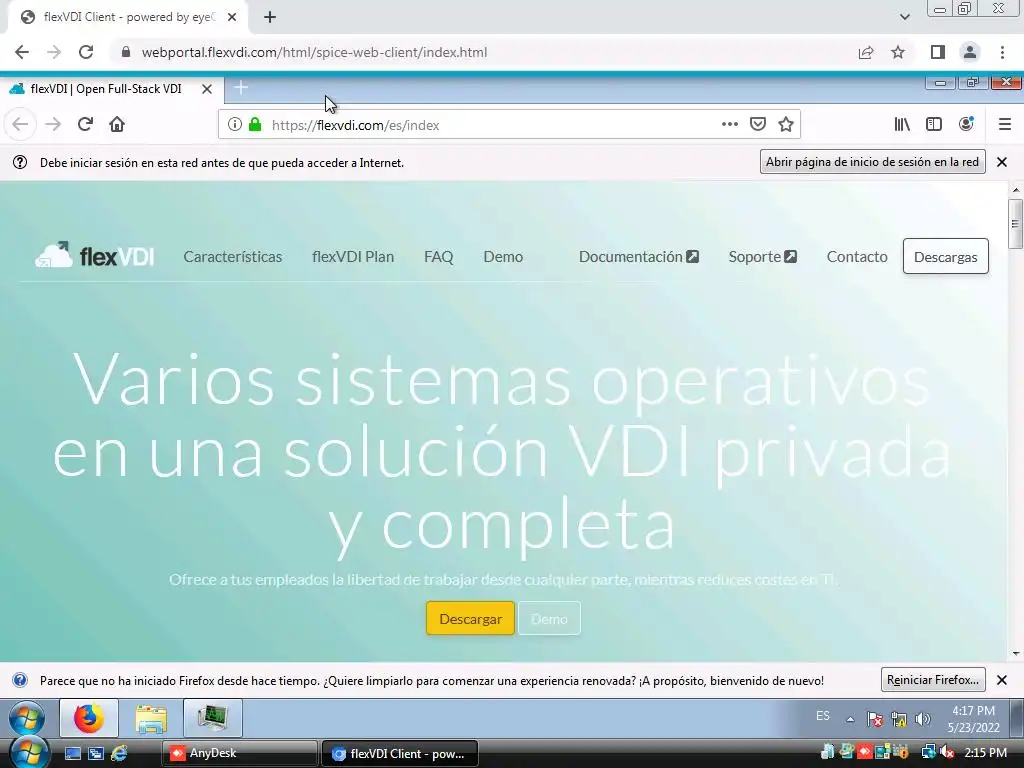Share this page icon in Chrome

(866, 52)
